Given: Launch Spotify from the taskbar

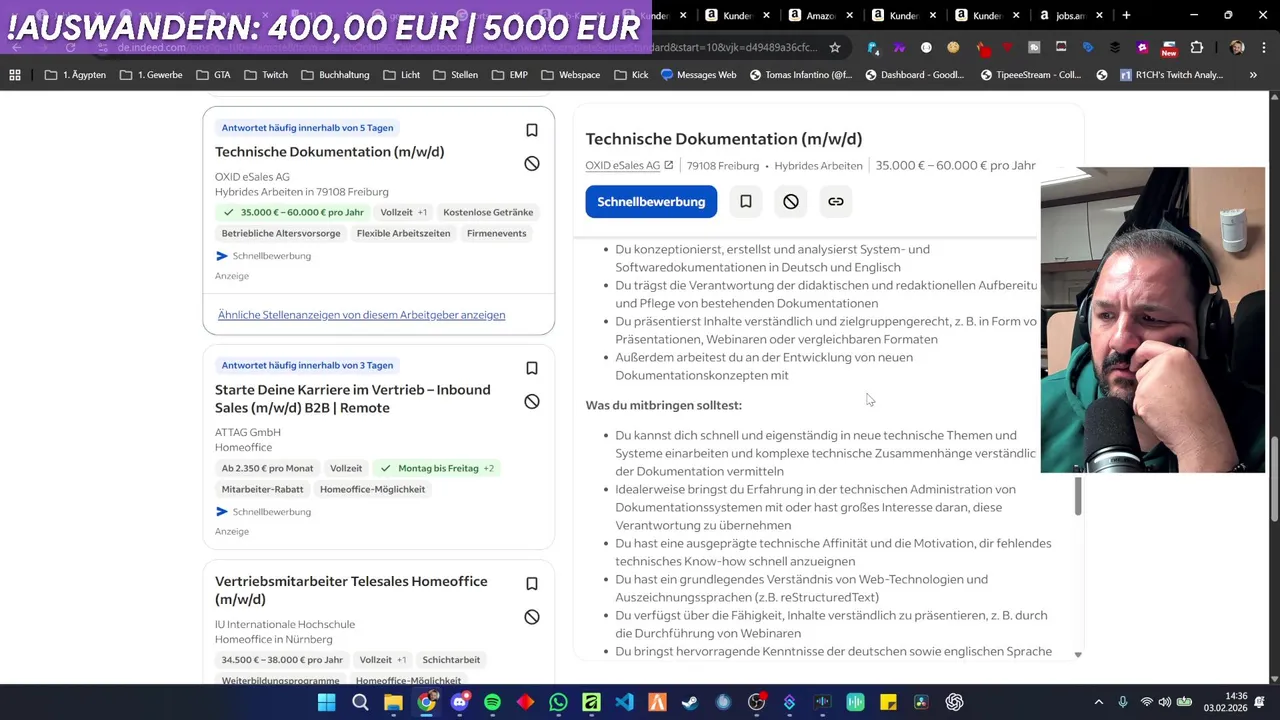Looking at the screenshot, I should pyautogui.click(x=492, y=703).
